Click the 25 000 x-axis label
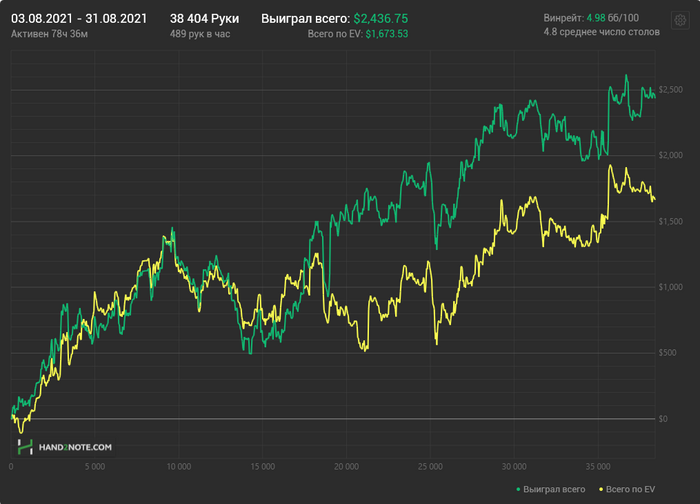The height and width of the screenshot is (504, 700). pyautogui.click(x=430, y=467)
